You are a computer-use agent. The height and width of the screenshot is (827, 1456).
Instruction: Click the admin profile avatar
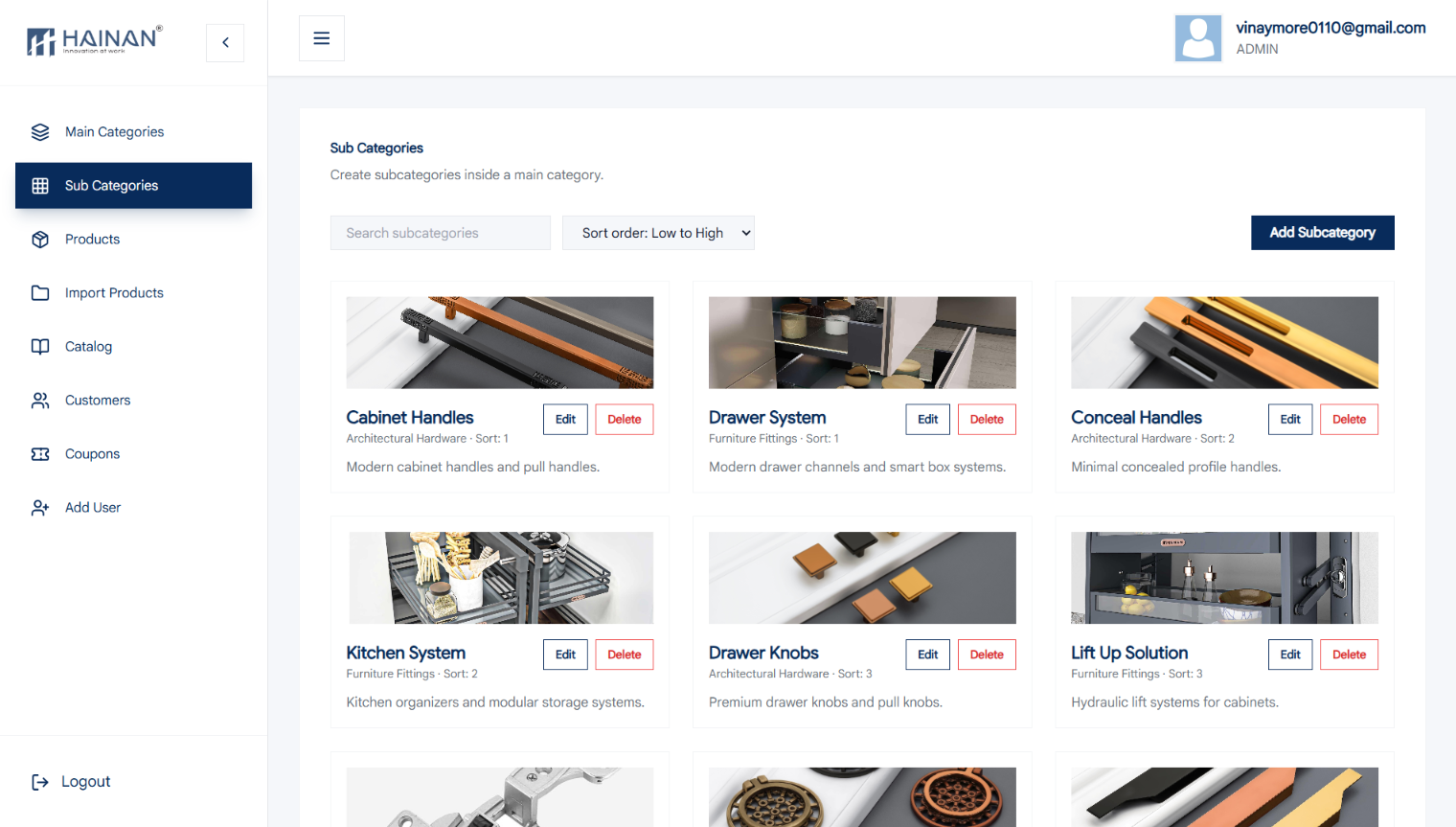tap(1198, 38)
